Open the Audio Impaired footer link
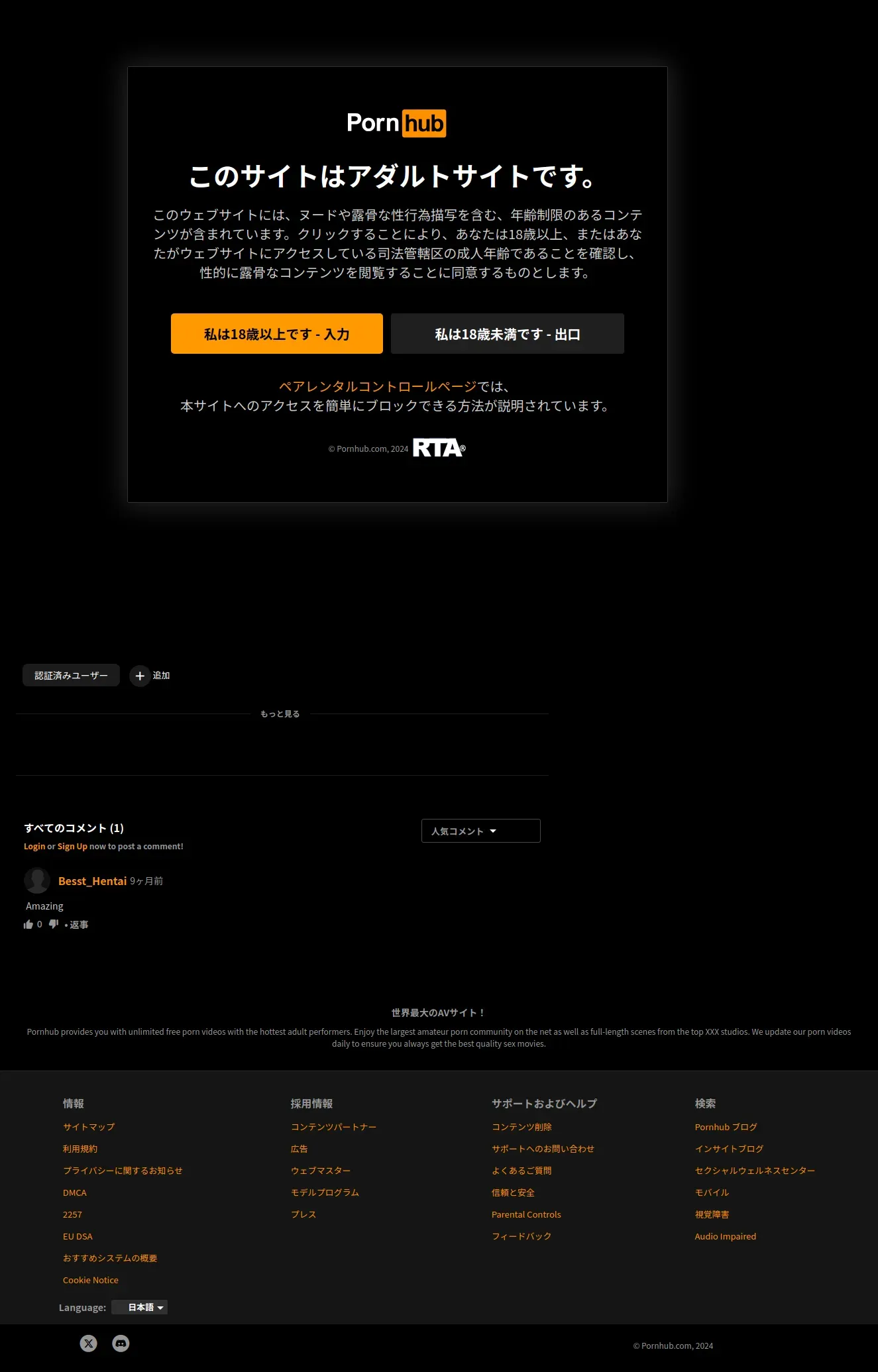The image size is (878, 1372). (725, 1236)
